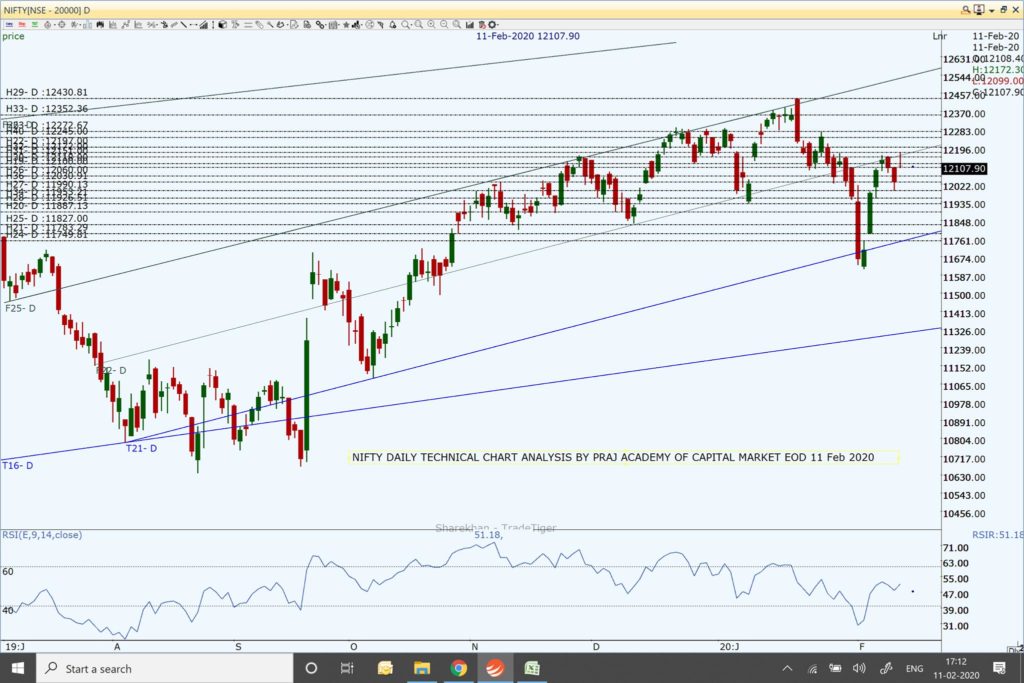The width and height of the screenshot is (1024, 683).
Task: Click the Lnr scale label
Action: (x=940, y=36)
